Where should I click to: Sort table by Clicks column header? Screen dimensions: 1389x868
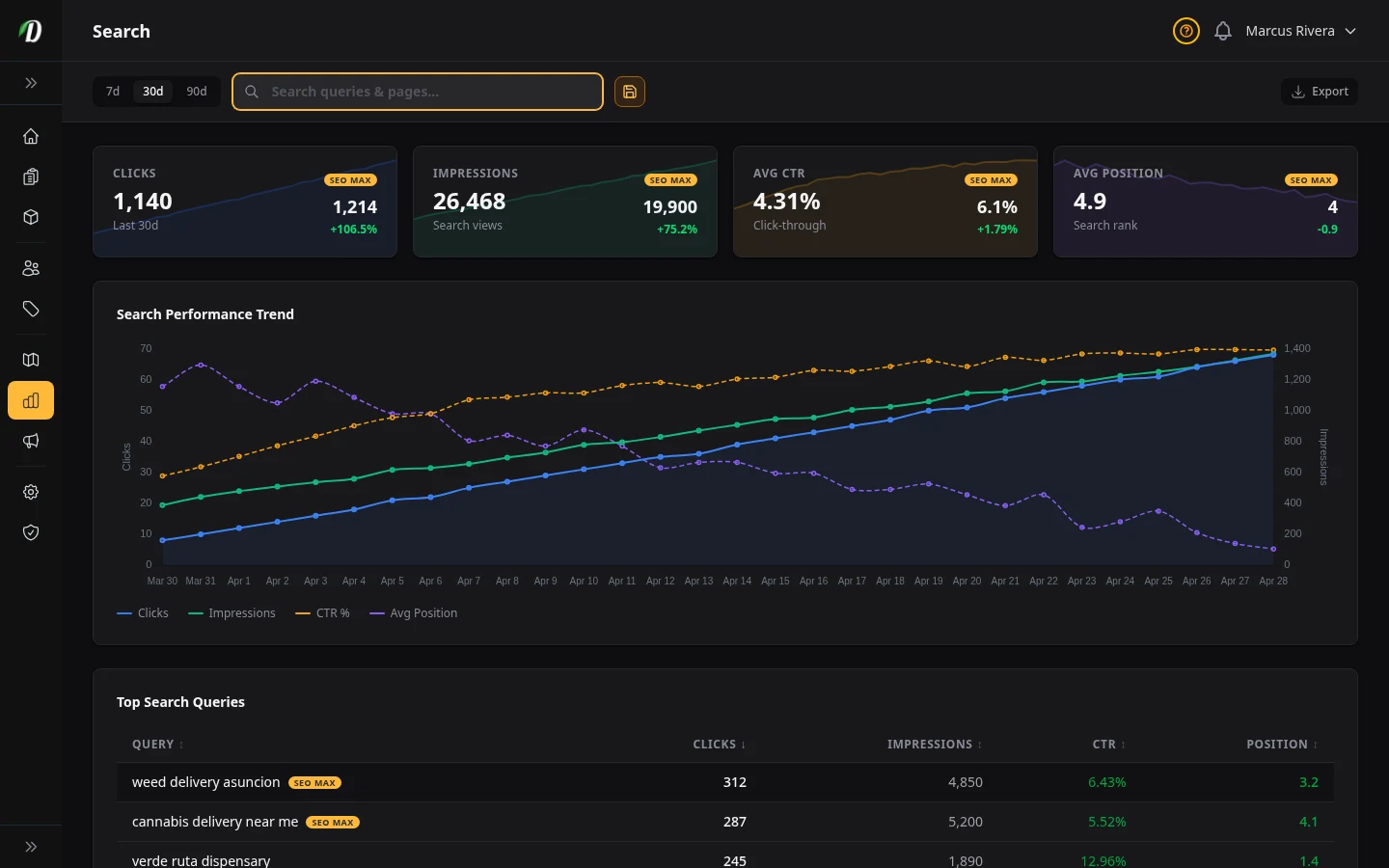click(x=719, y=745)
